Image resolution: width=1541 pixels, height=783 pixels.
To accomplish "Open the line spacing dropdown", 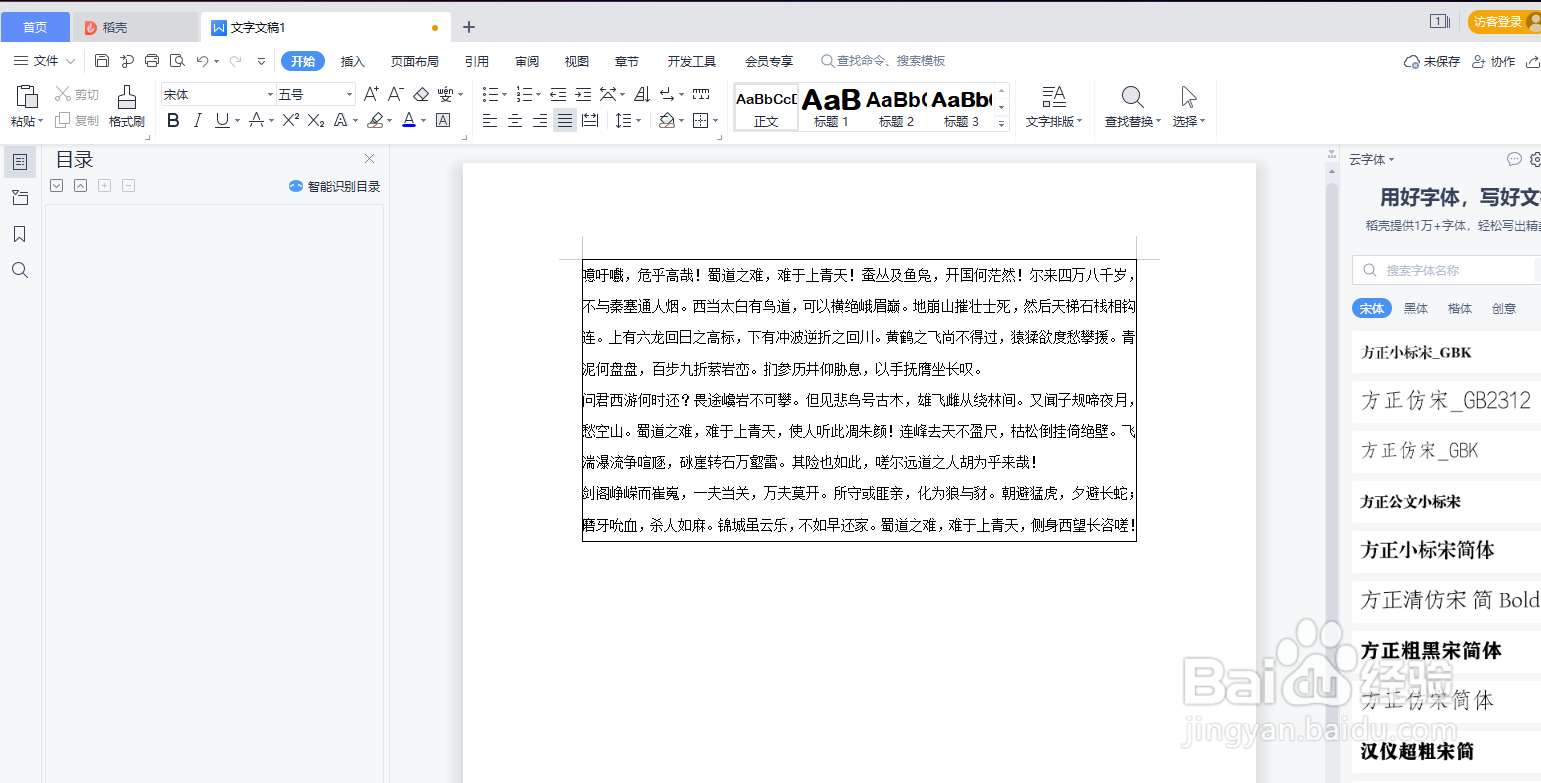I will pos(627,121).
